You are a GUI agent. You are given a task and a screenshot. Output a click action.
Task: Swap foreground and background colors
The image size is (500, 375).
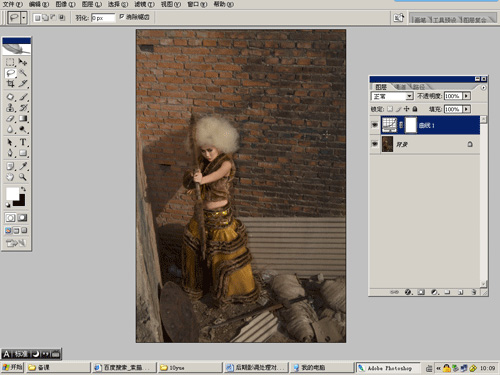pos(23,189)
